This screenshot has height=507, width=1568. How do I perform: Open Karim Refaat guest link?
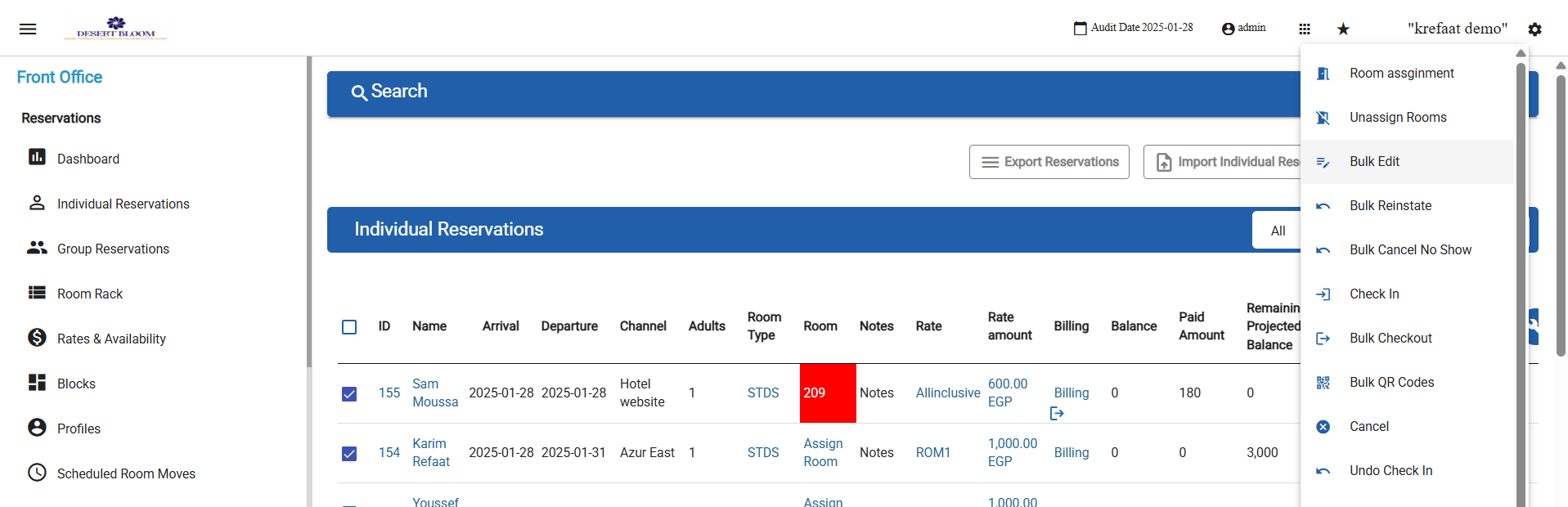pos(431,453)
